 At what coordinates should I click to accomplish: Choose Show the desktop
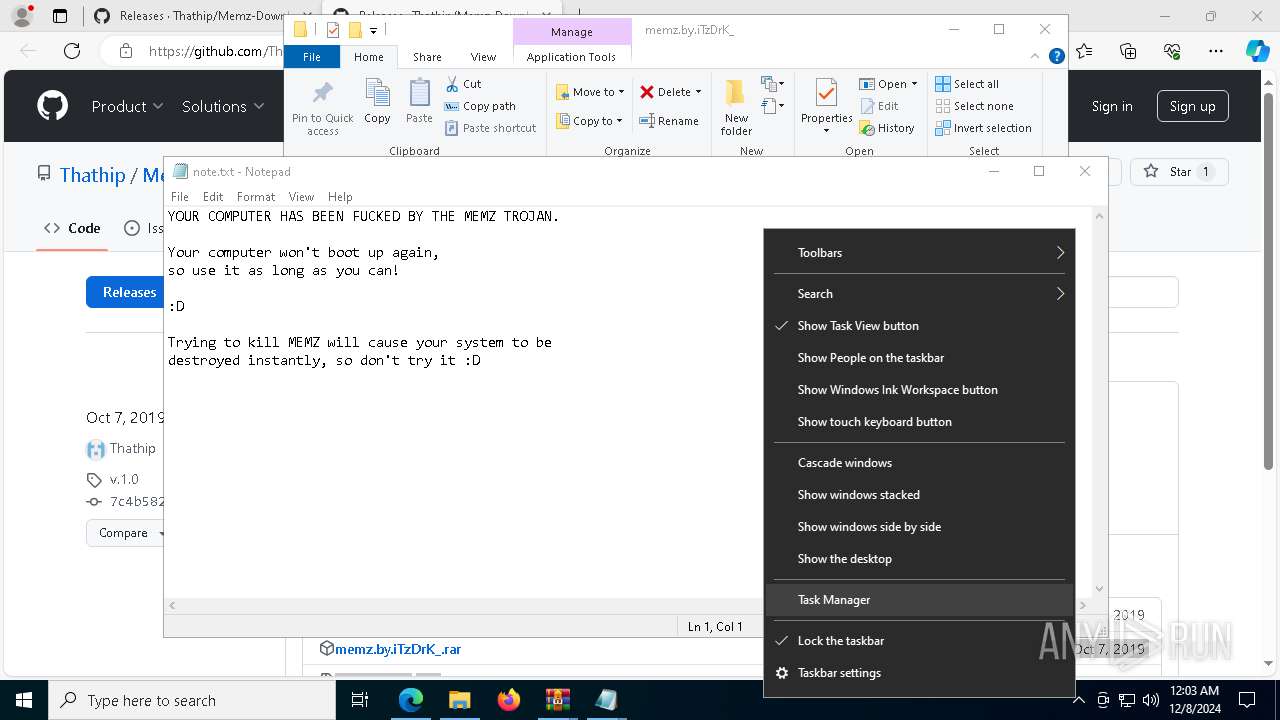pos(919,559)
